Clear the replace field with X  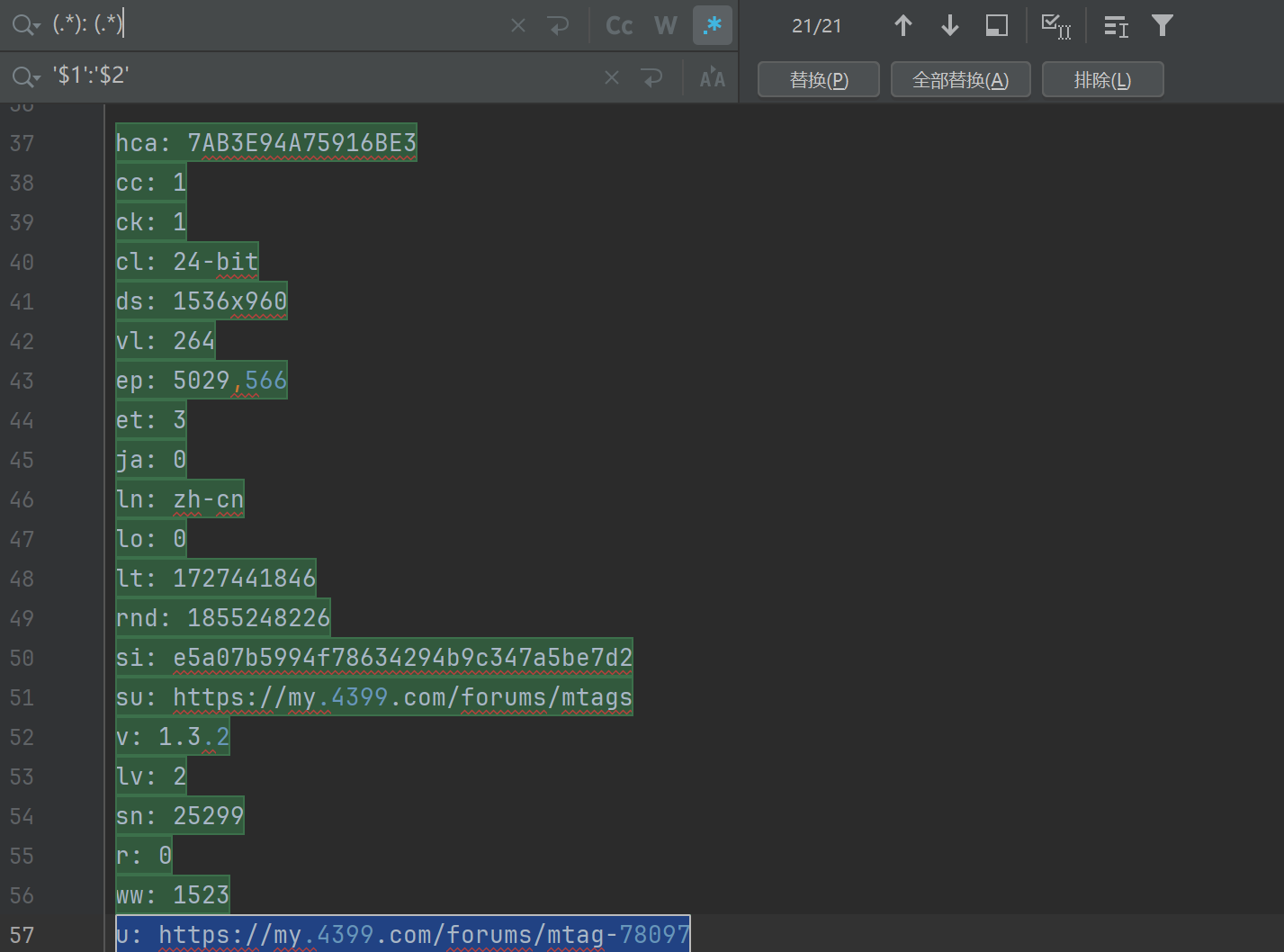click(x=612, y=78)
